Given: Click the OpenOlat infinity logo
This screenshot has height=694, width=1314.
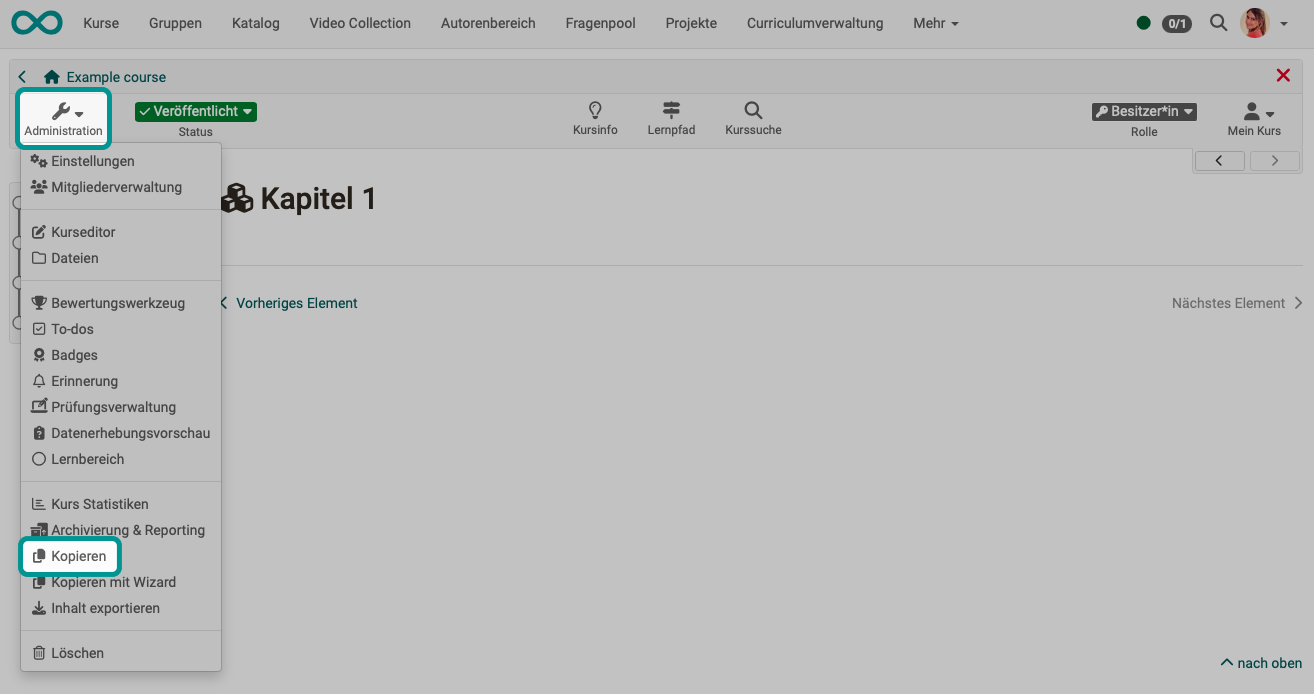Looking at the screenshot, I should pos(36,23).
